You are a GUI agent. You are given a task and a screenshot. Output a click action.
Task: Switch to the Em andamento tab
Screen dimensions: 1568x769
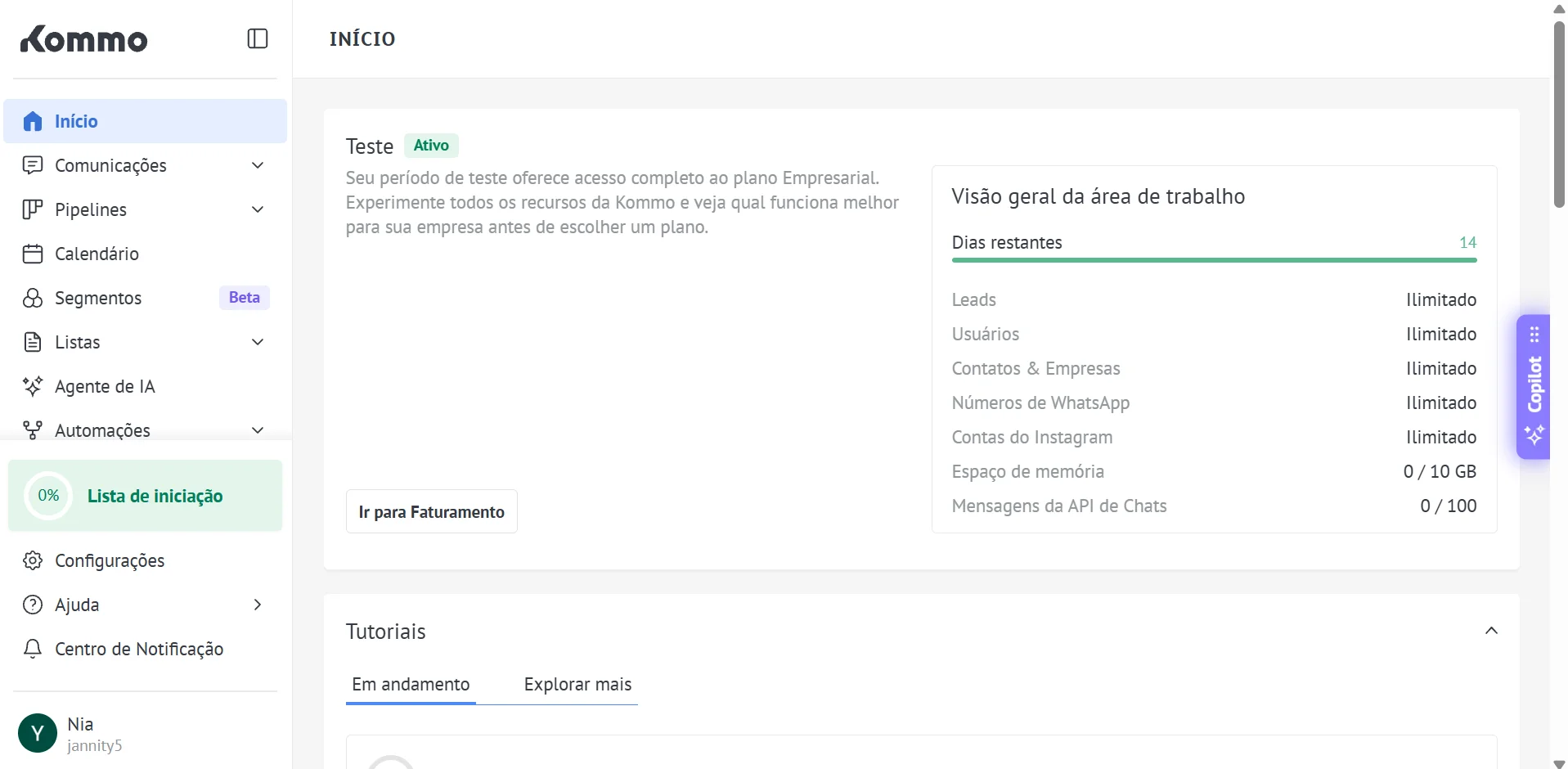411,685
